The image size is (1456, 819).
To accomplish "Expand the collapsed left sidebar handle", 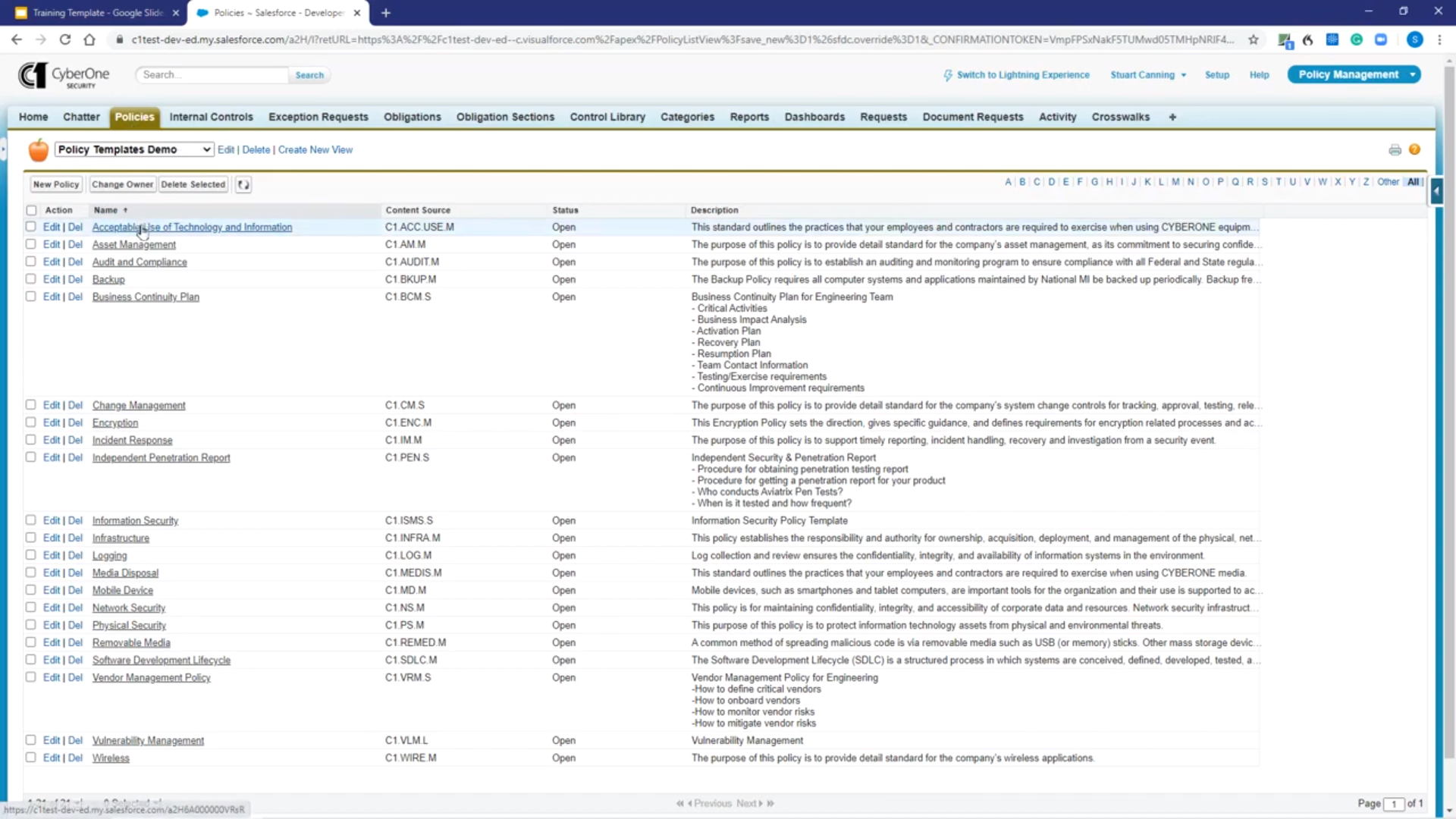I will pos(3,149).
